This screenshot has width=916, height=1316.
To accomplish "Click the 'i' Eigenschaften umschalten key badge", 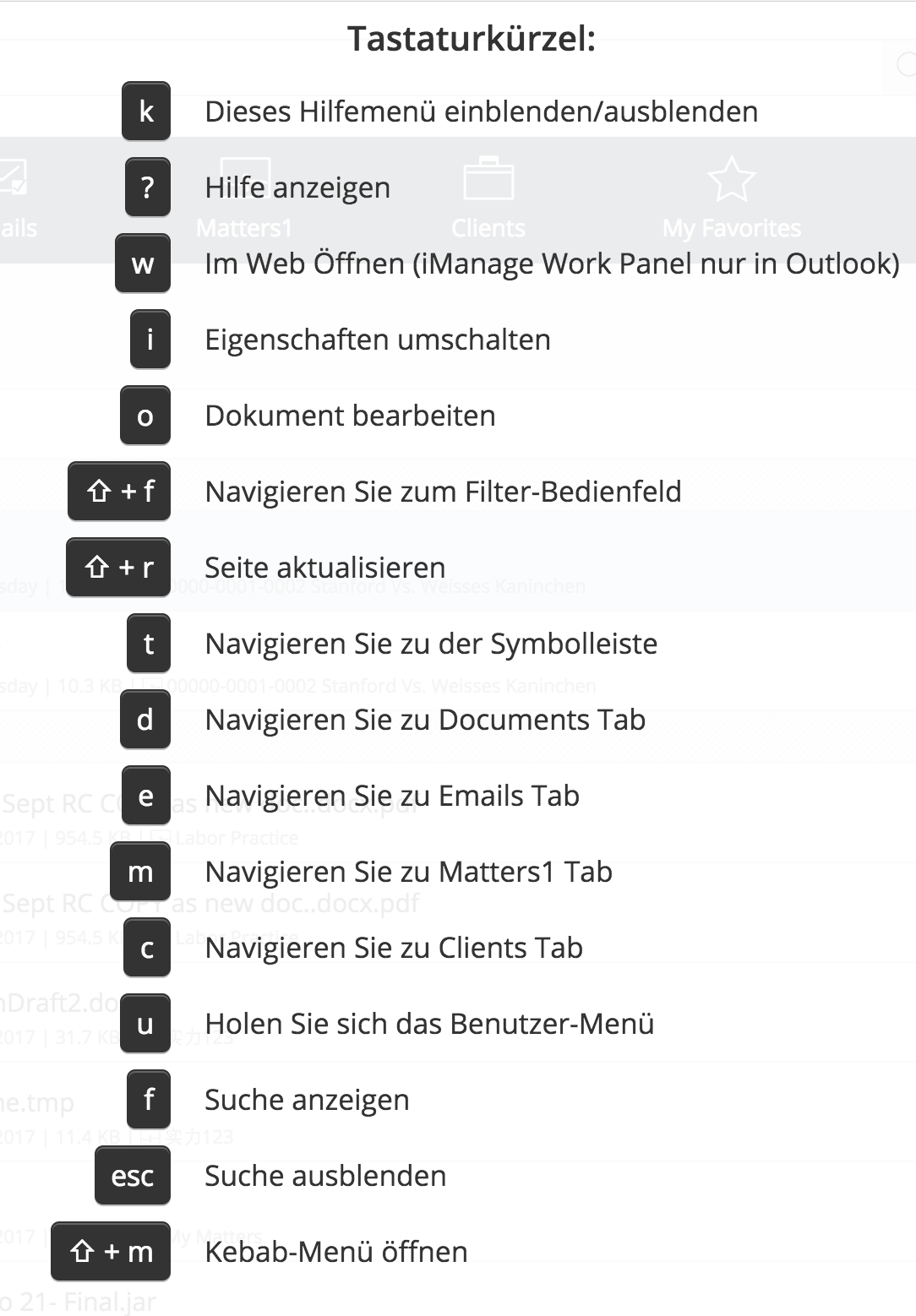I will click(149, 339).
